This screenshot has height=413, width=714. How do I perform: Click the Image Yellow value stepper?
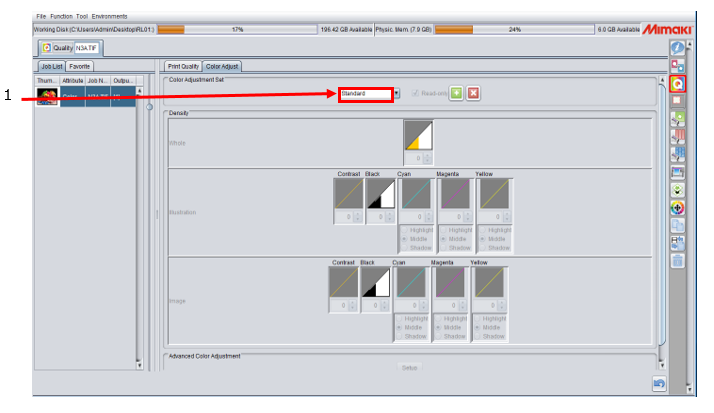click(x=502, y=306)
